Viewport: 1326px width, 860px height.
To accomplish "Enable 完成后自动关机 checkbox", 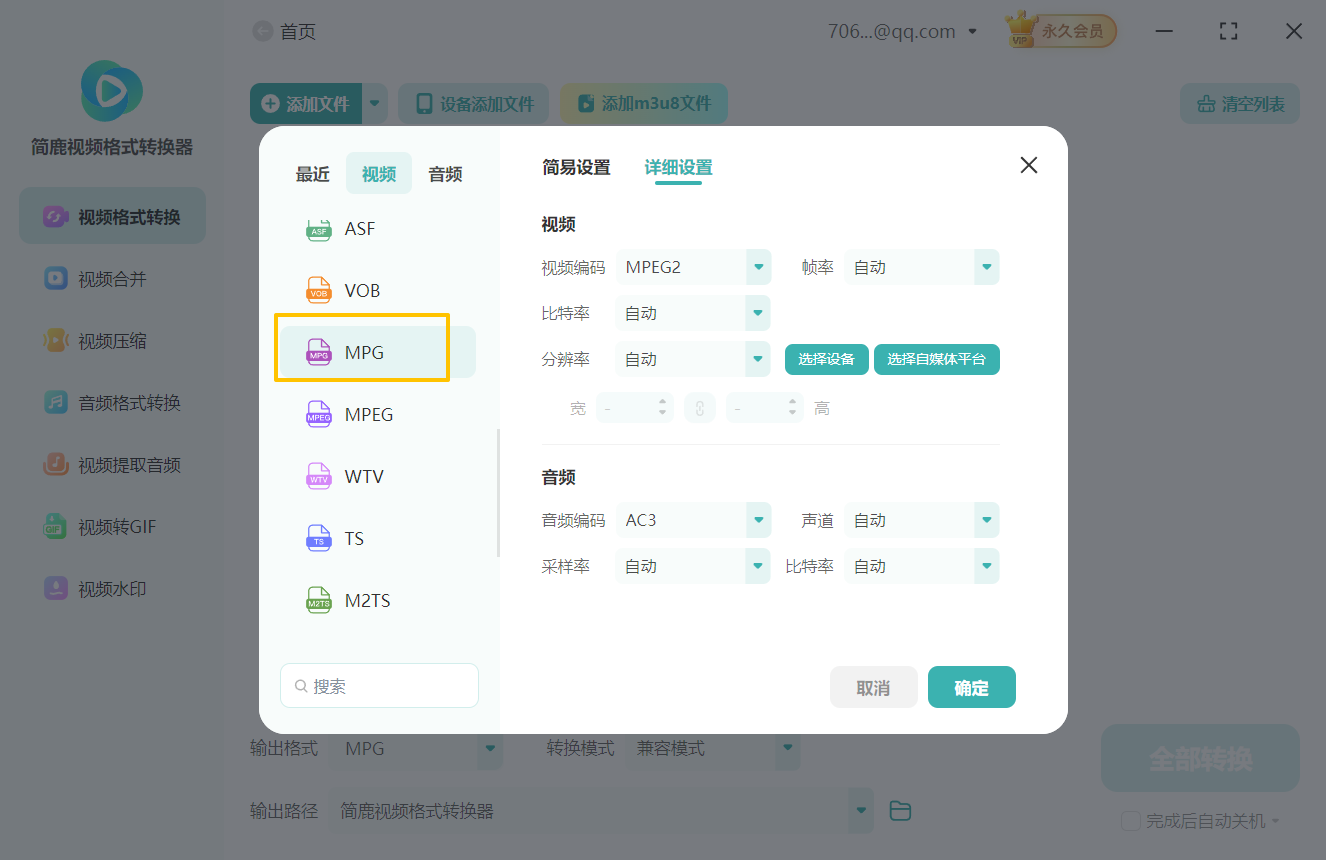I will (x=1130, y=821).
